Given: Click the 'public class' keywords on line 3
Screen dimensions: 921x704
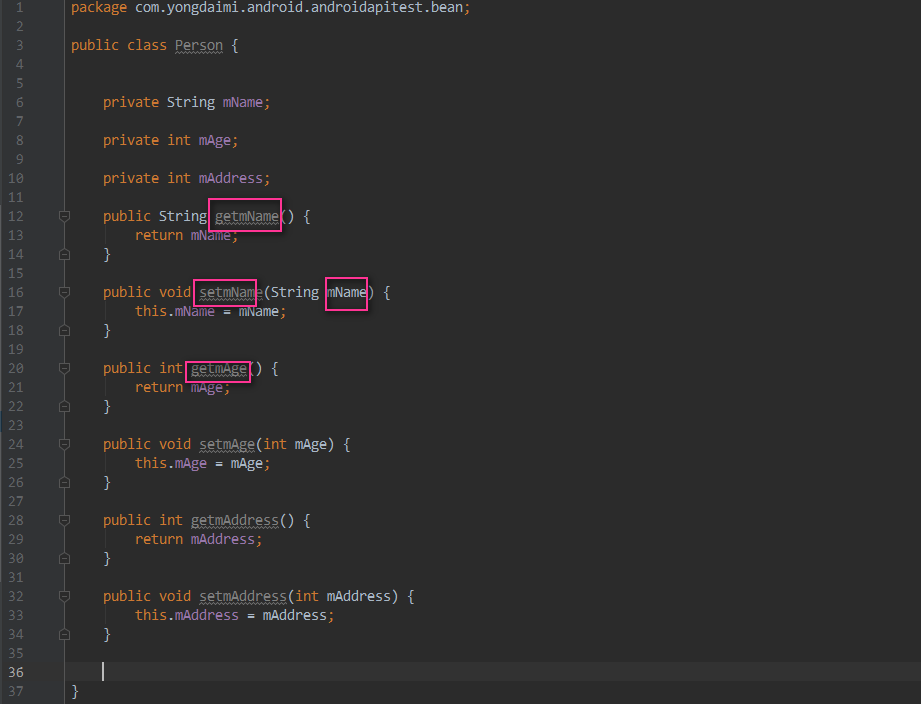Looking at the screenshot, I should [119, 46].
